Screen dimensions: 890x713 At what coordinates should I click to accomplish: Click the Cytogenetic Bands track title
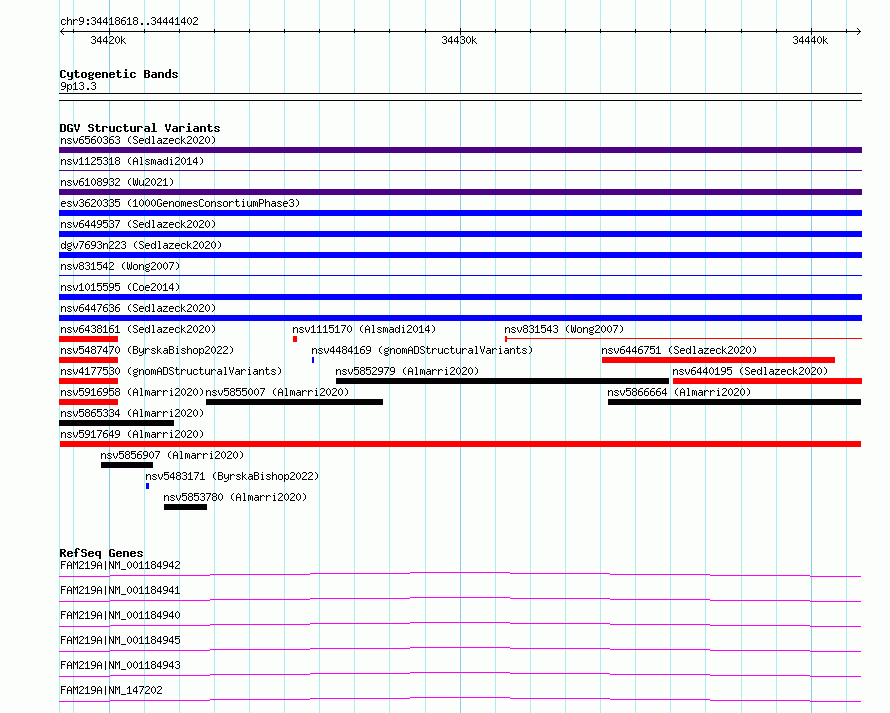pyautogui.click(x=119, y=74)
